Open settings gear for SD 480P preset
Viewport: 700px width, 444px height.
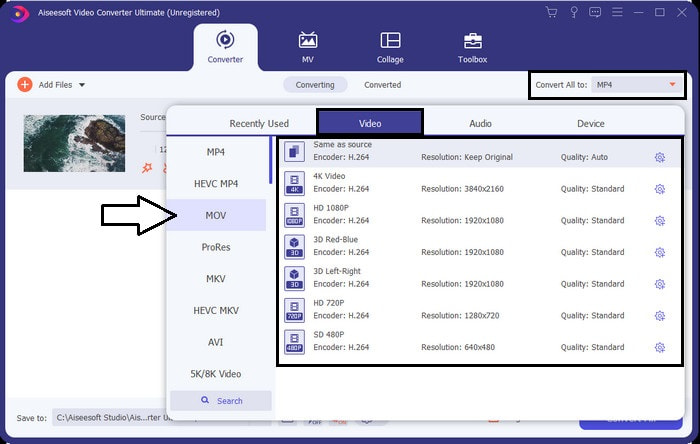[x=660, y=348]
